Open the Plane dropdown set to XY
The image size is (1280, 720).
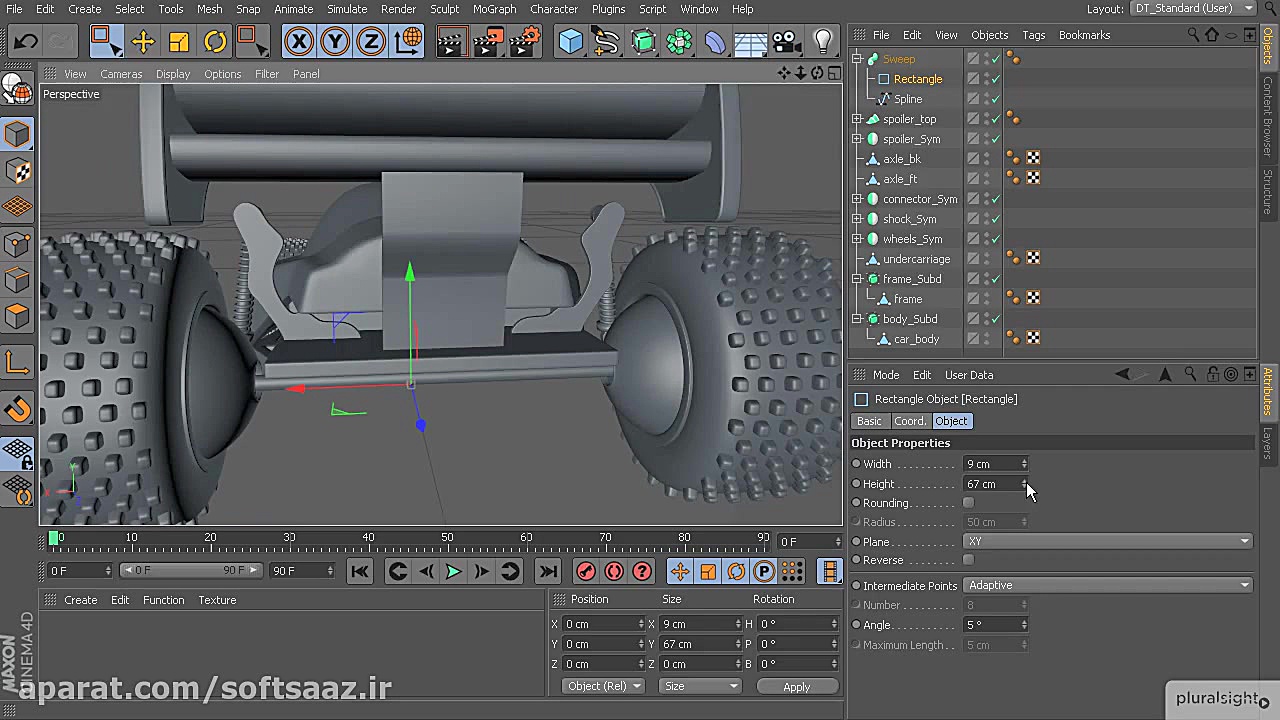pos(1106,541)
